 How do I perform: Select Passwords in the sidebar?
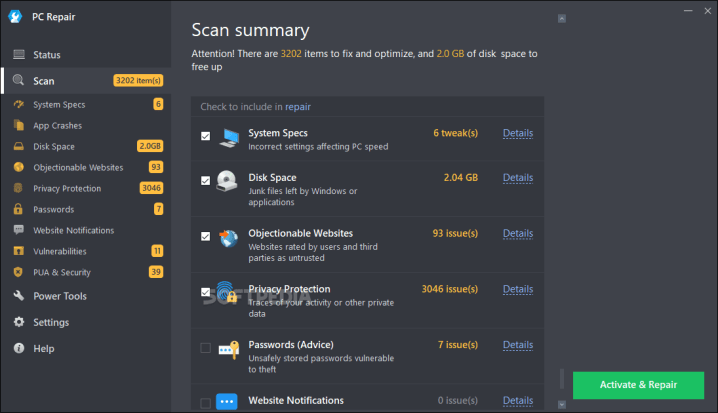(86, 209)
